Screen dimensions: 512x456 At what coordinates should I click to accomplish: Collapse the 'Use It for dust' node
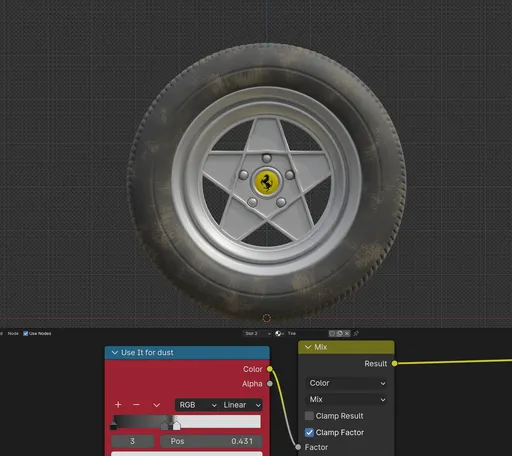115,352
